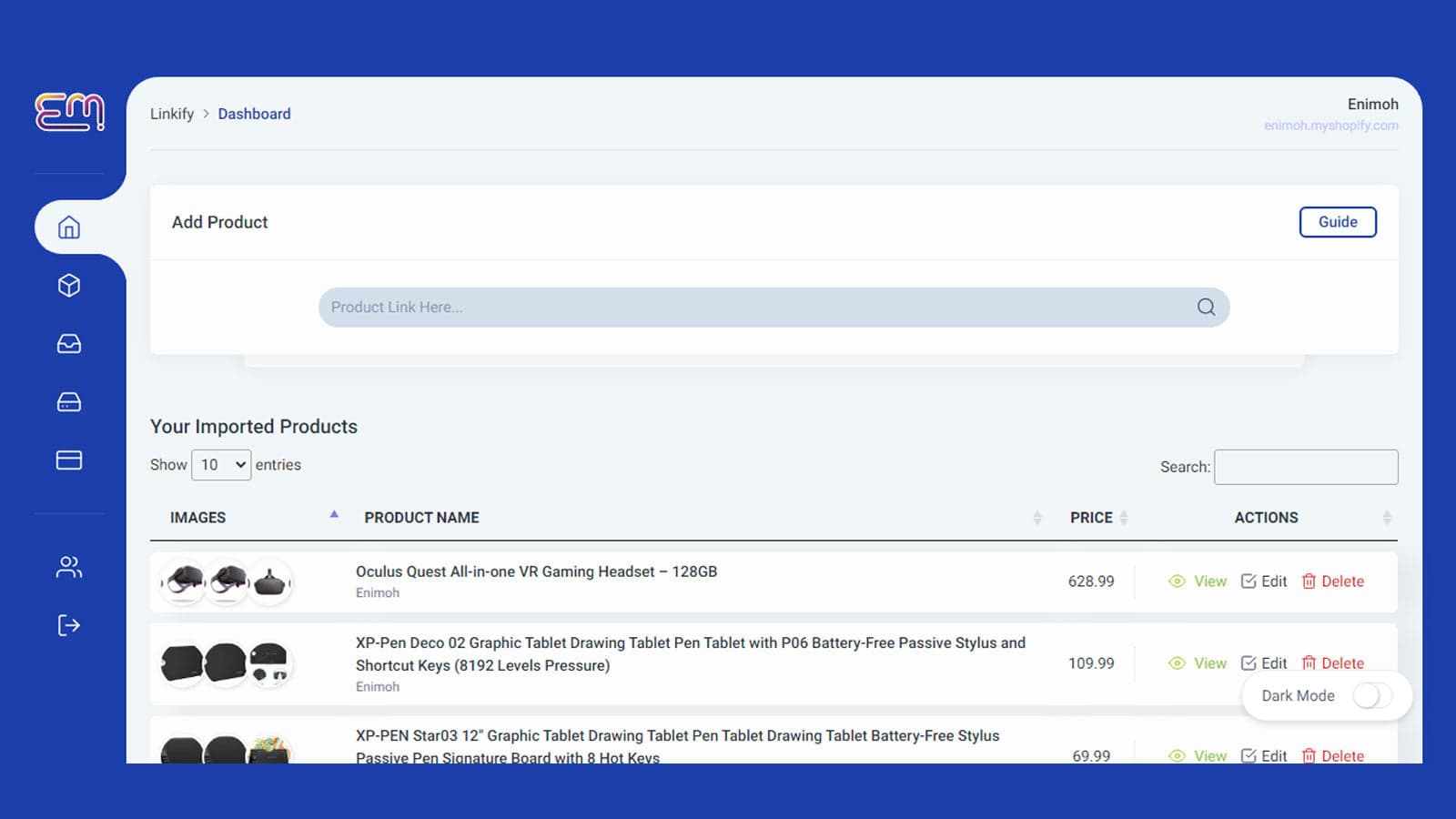1456x819 pixels.
Task: Click the View eye icon for XP-Pen Deco 02
Action: [x=1177, y=663]
